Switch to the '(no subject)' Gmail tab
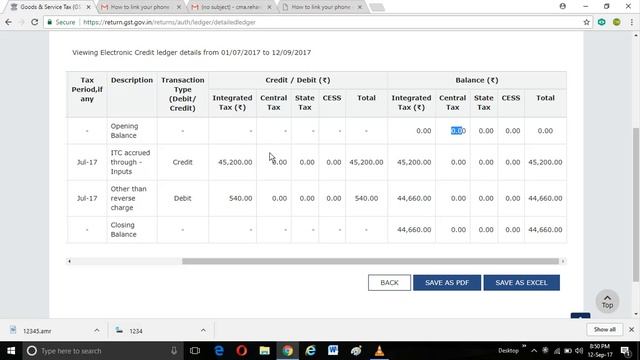Screen dimensions: 640x360 pyautogui.click(x=231, y=7)
